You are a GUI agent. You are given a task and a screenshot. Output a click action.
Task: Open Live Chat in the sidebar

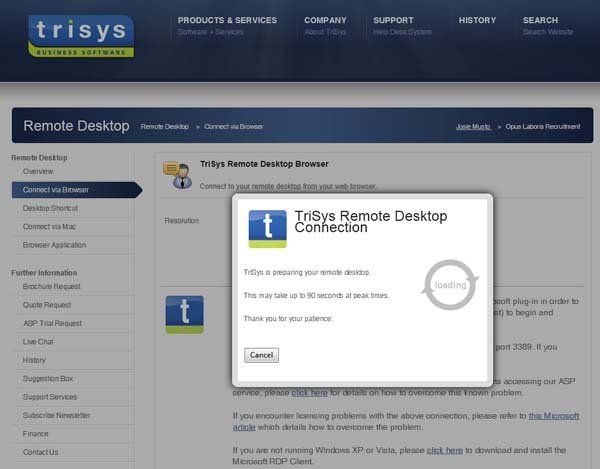coord(38,342)
